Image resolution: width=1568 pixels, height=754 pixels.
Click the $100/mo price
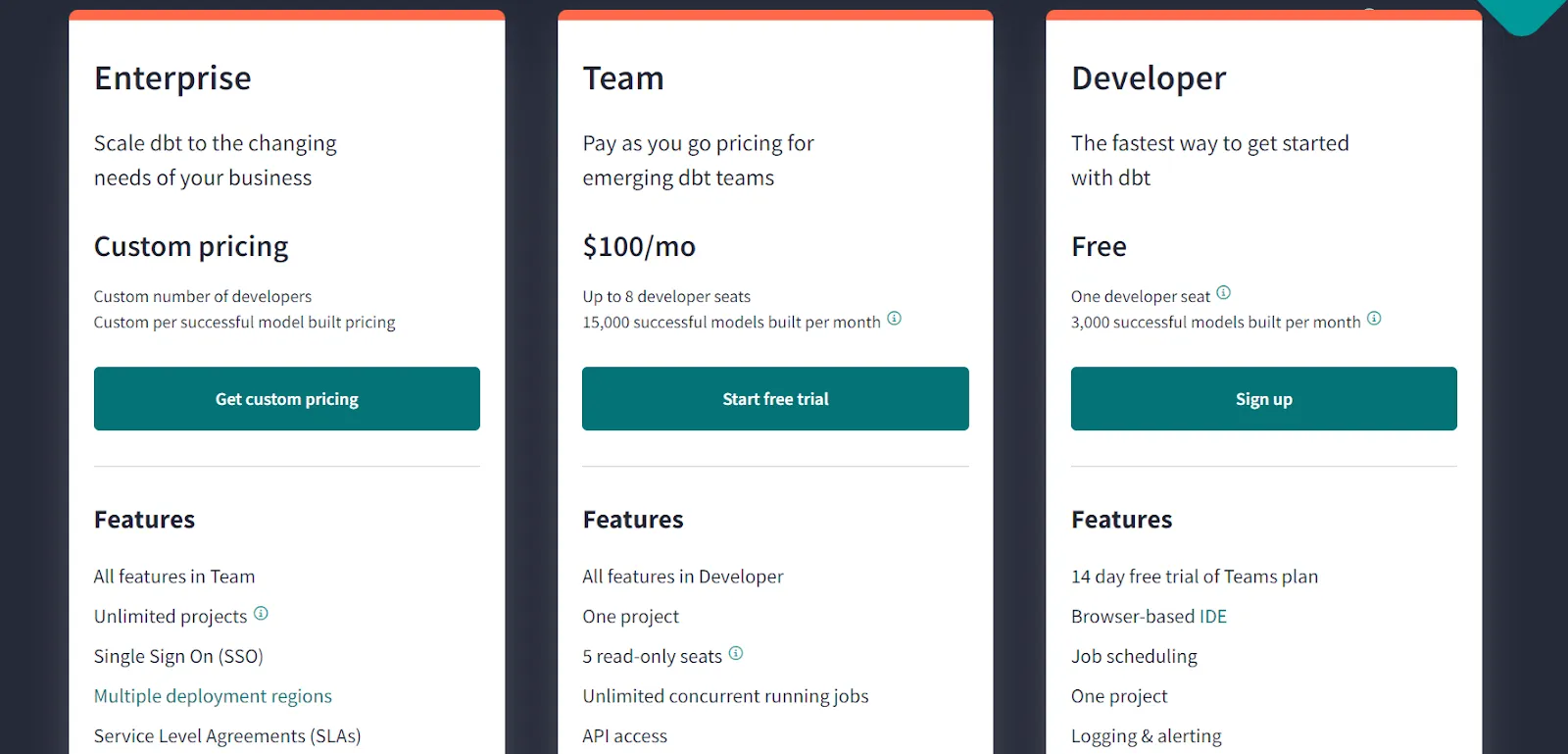pos(639,247)
